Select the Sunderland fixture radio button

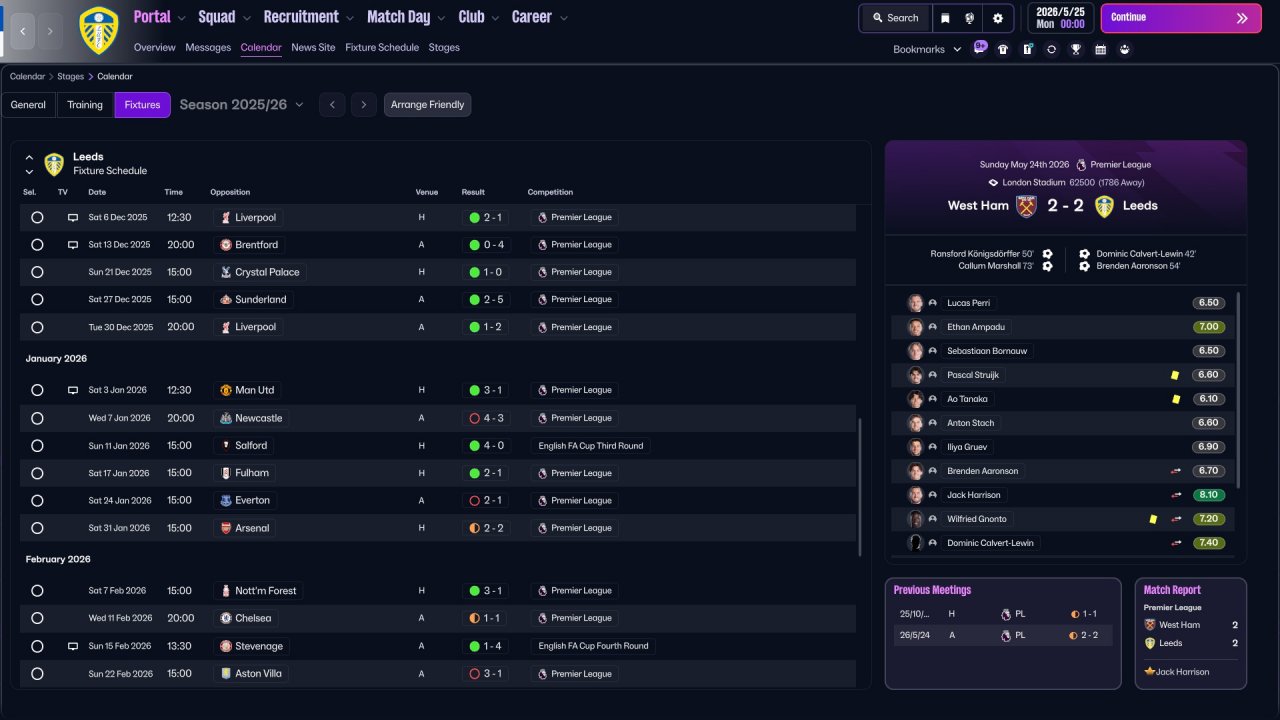tap(37, 299)
